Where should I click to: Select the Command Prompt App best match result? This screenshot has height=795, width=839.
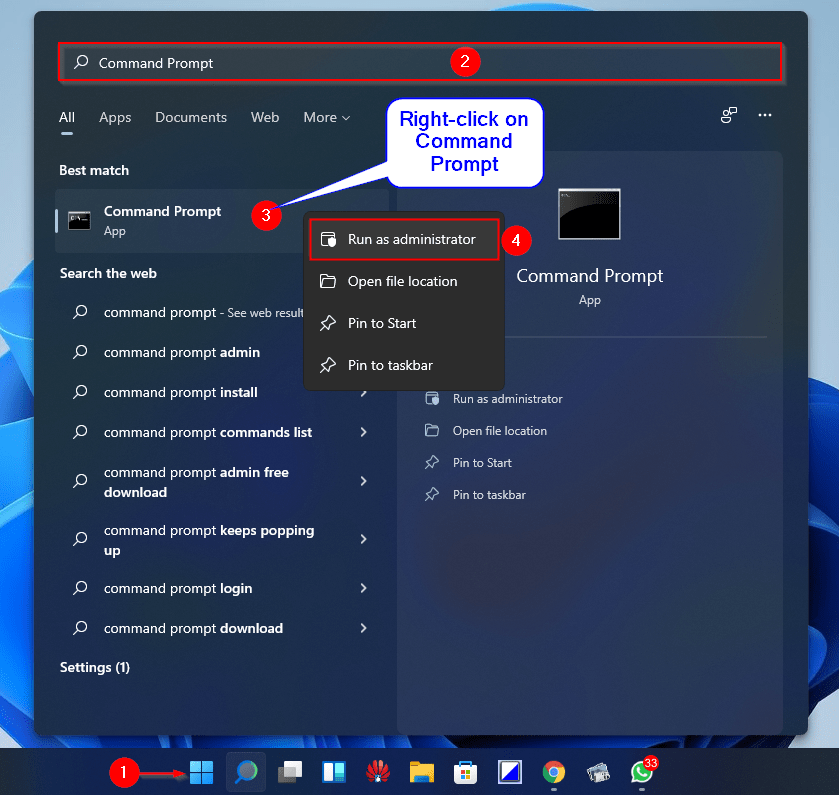pos(179,221)
